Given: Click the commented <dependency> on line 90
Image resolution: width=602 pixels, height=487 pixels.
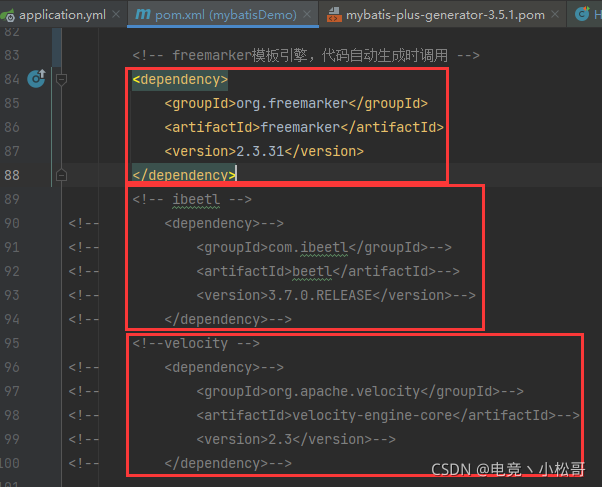Looking at the screenshot, I should click(224, 223).
